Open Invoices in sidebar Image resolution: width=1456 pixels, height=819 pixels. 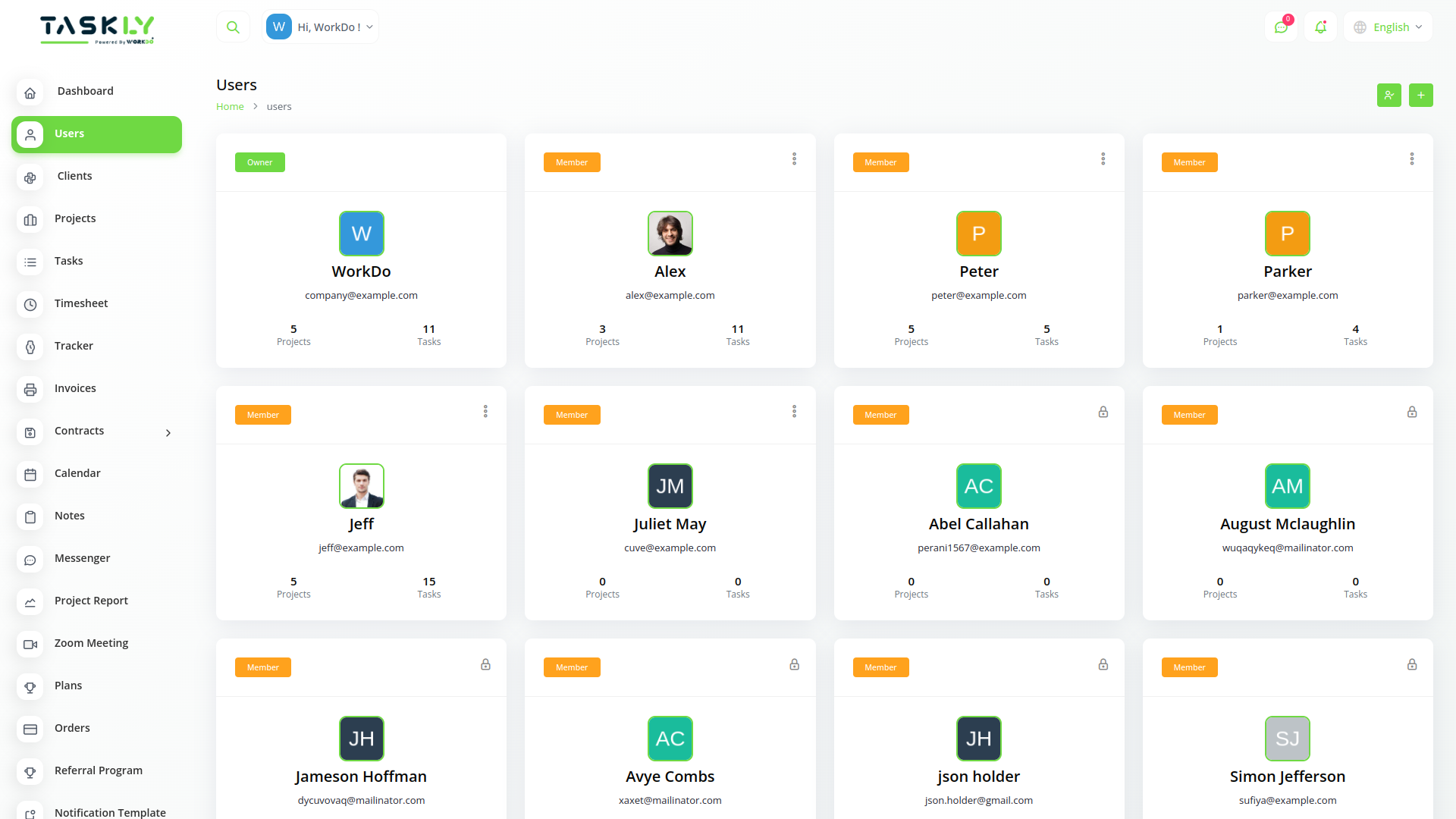tap(75, 388)
